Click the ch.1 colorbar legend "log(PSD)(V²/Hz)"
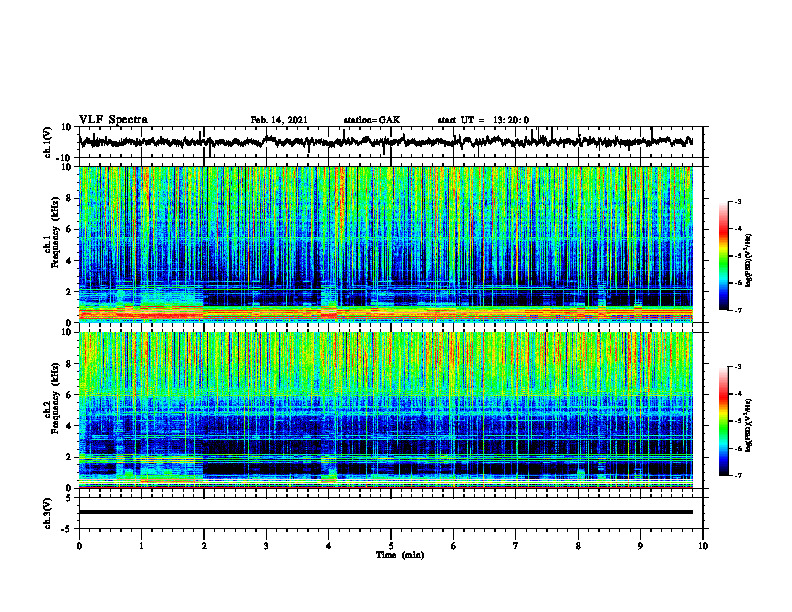Viewport: 792px width, 612px height. pyautogui.click(x=749, y=261)
